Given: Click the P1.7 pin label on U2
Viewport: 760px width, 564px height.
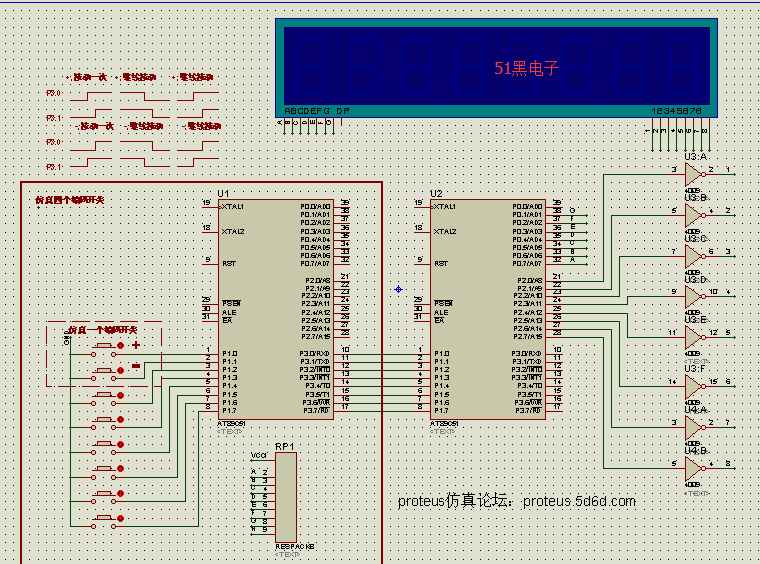Looking at the screenshot, I should [442, 410].
